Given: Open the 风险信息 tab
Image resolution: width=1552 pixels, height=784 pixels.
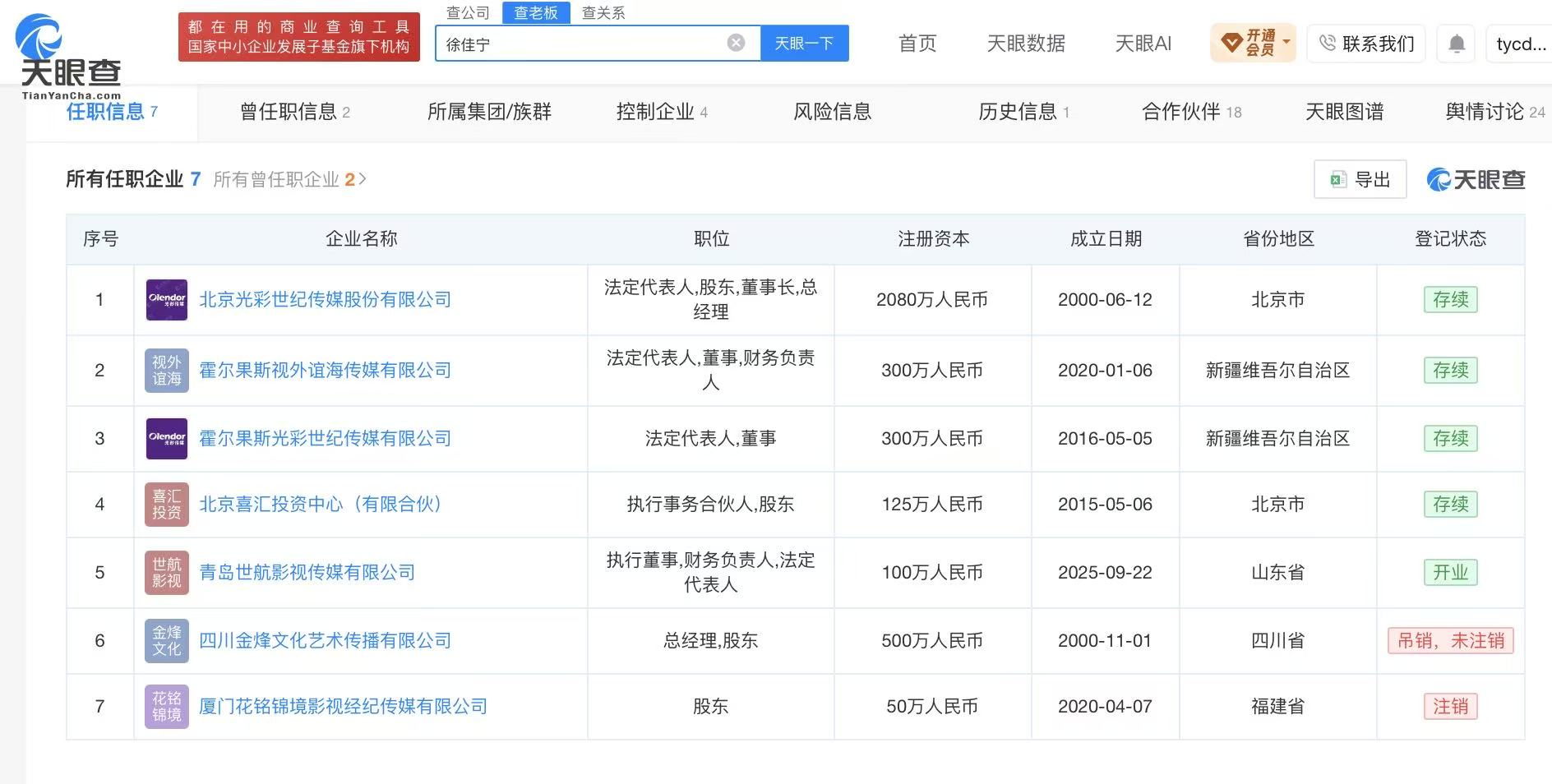Looking at the screenshot, I should click(x=832, y=112).
